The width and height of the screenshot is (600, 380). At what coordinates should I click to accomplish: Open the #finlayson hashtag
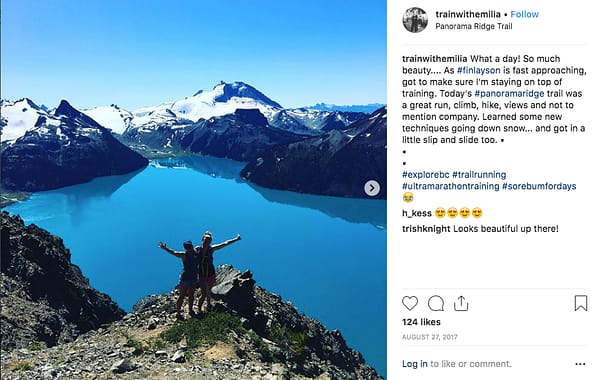(x=479, y=70)
